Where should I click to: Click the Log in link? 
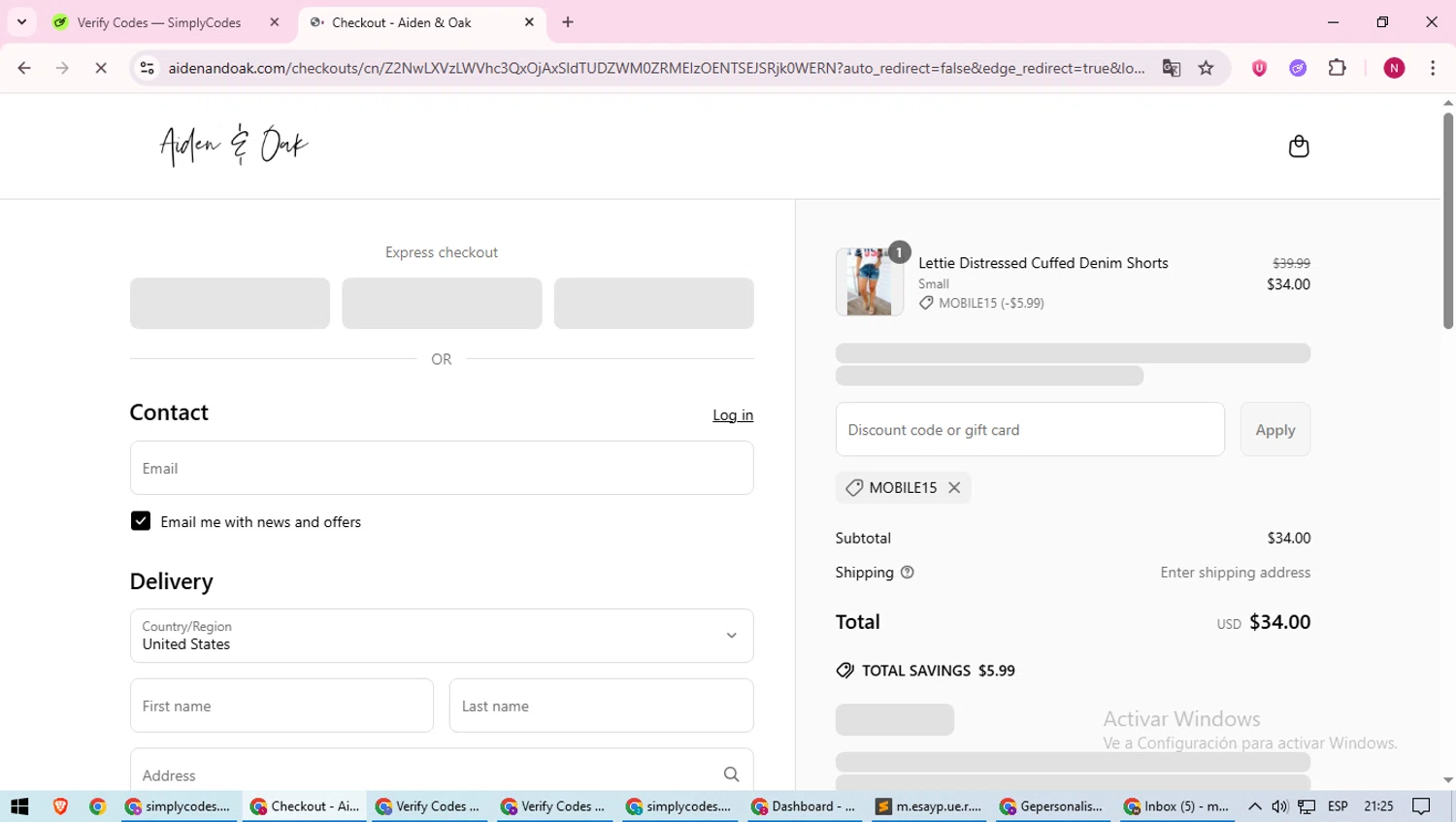(x=733, y=415)
